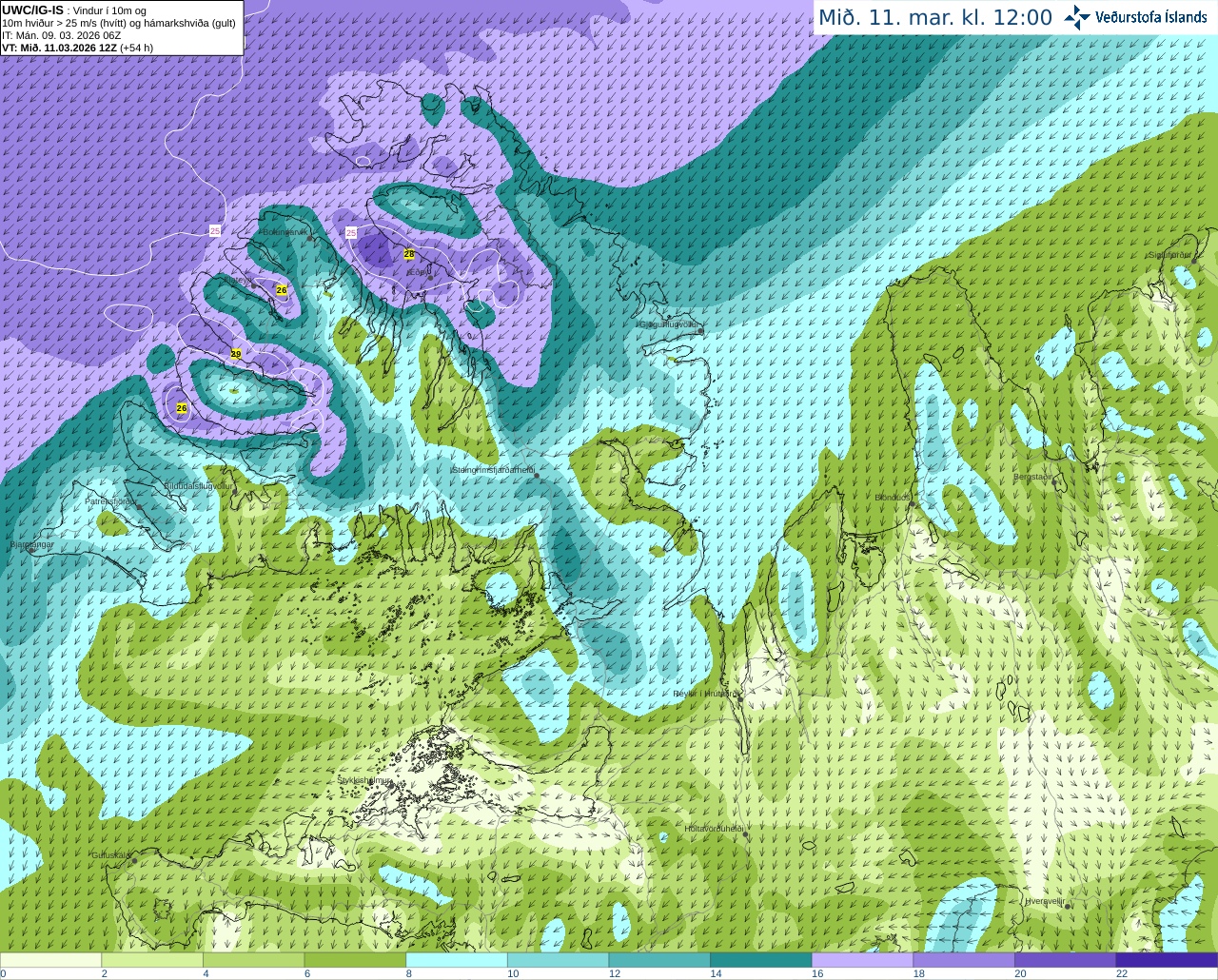
Task: Click the IT: Mán. 09. 03. 2026 06Z line
Action: pos(62,35)
